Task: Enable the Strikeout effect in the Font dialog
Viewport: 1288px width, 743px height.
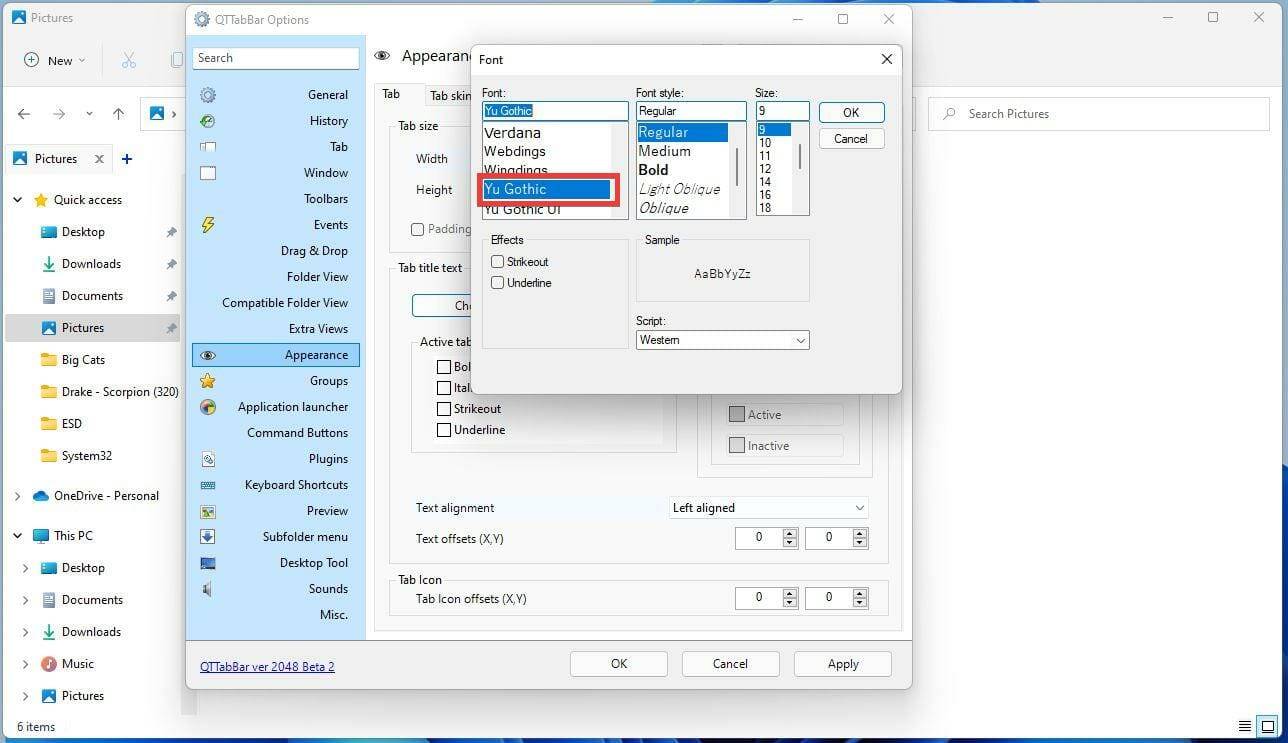Action: (x=497, y=261)
